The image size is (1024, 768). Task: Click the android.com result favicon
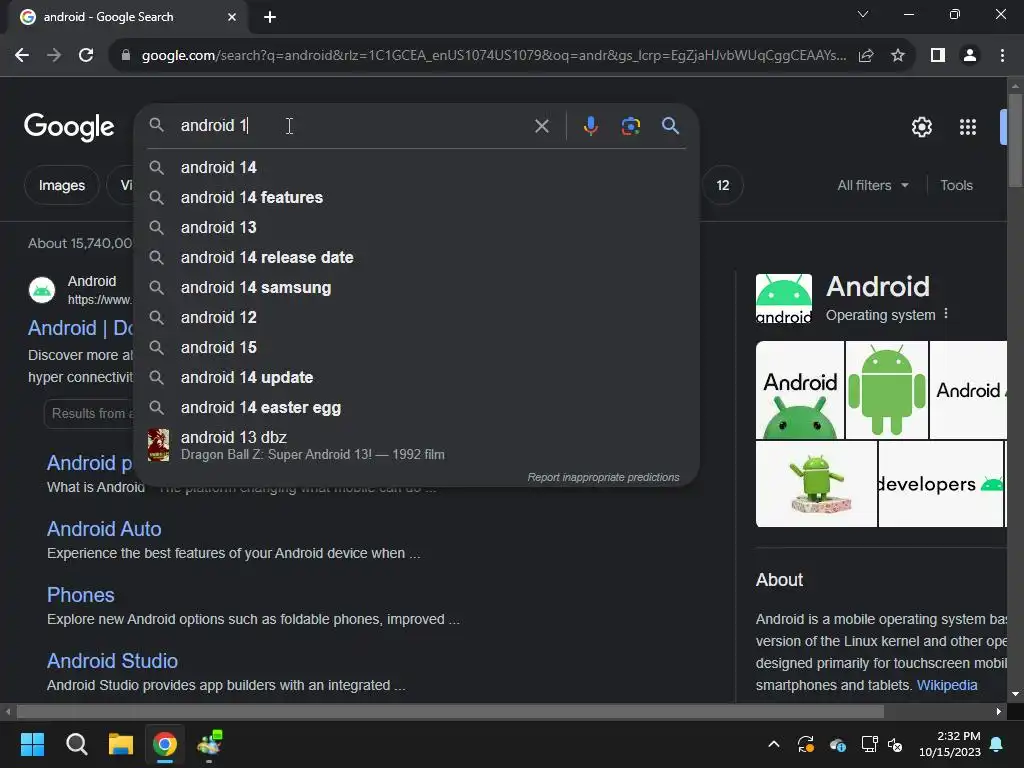pos(42,290)
